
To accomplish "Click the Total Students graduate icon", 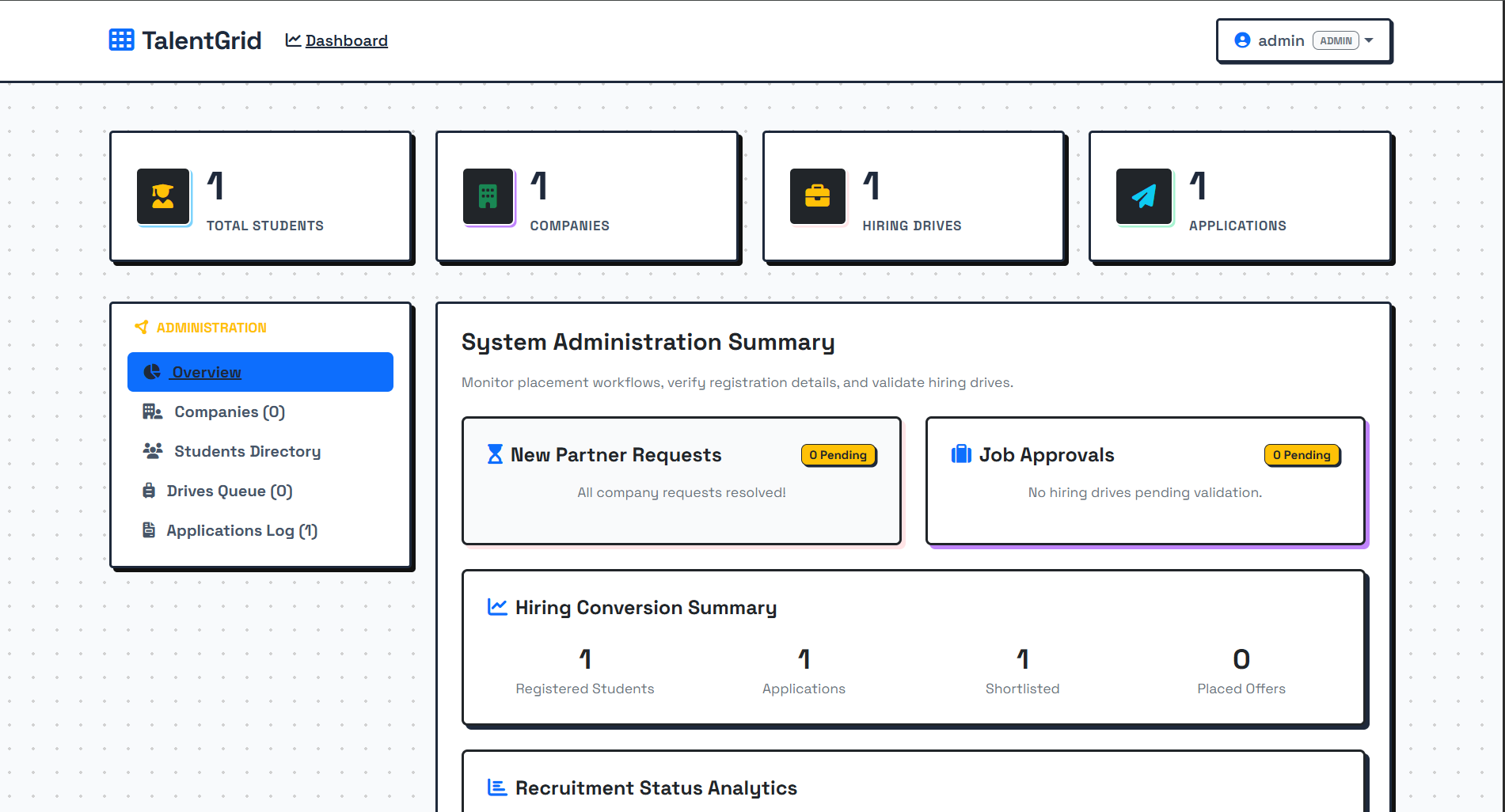I will (x=163, y=196).
